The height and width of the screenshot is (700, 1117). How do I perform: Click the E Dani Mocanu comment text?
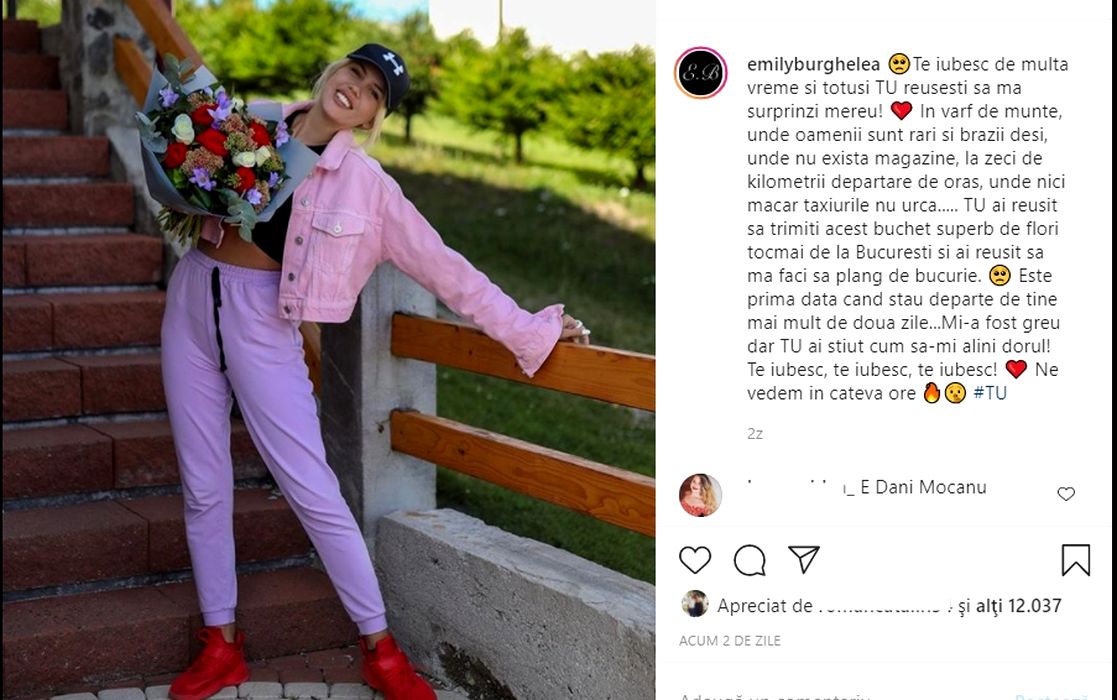click(x=923, y=488)
